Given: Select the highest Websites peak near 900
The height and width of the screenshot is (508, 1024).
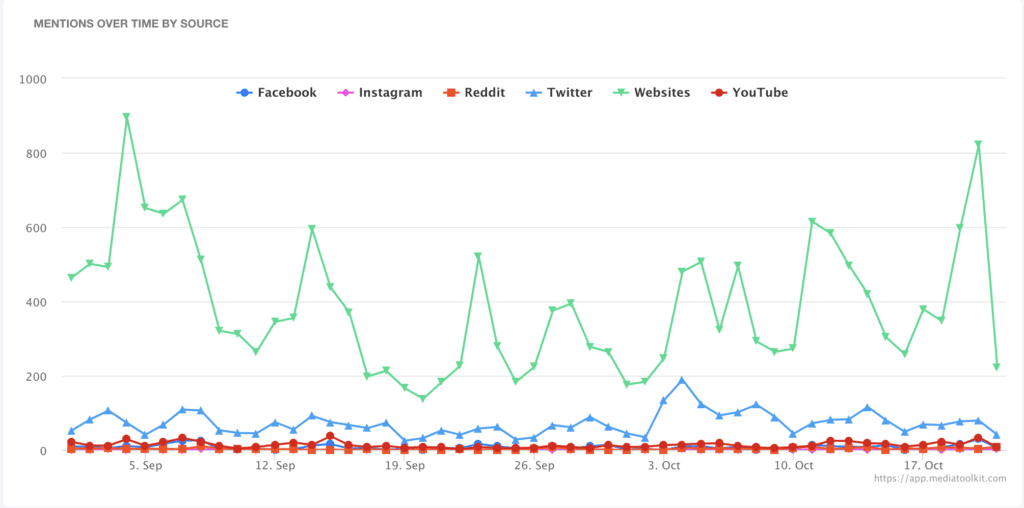Looking at the screenshot, I should pos(126,117).
